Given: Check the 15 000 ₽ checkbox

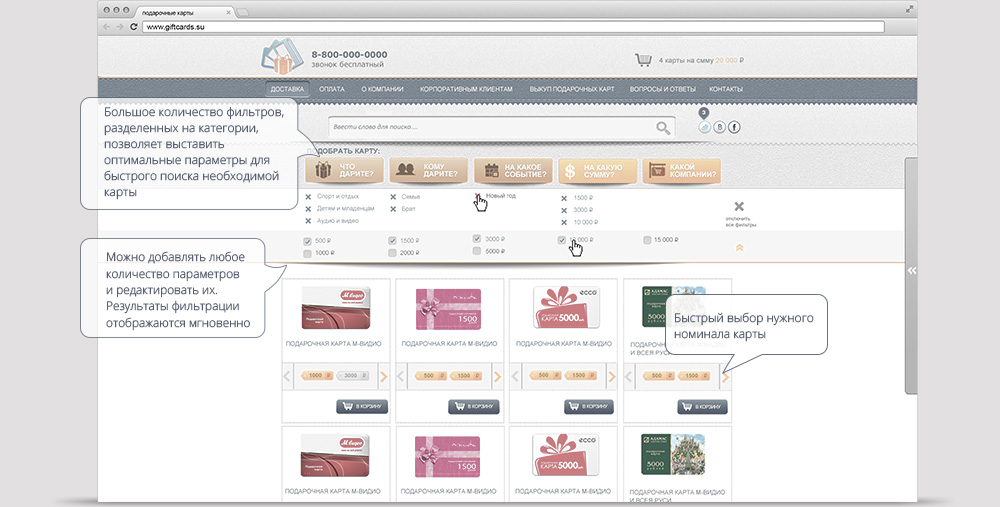Looking at the screenshot, I should 647,240.
